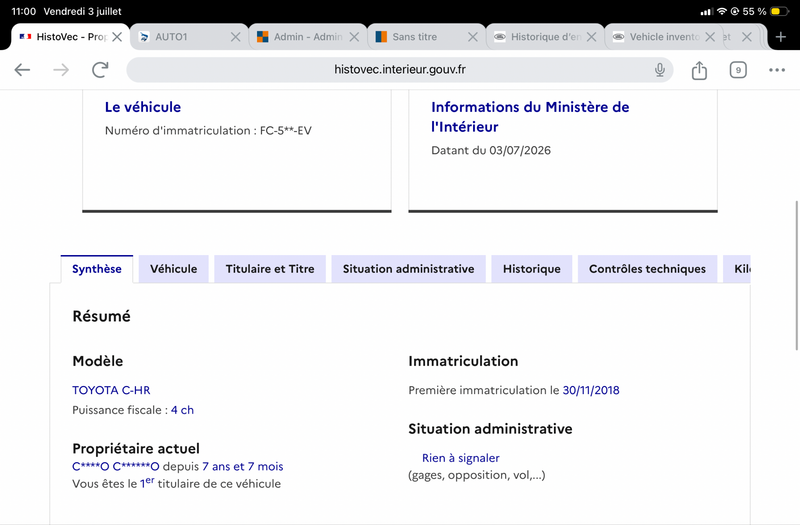Click the Résumé heading

click(102, 316)
